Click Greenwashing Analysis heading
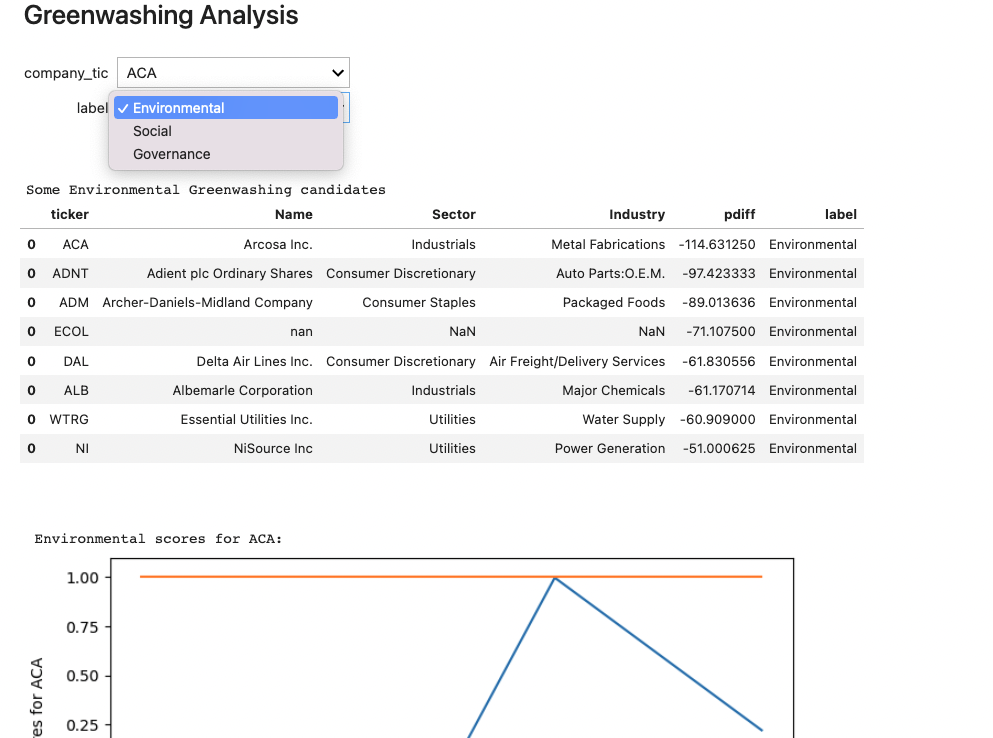Viewport: 993px width, 738px height. (x=161, y=16)
